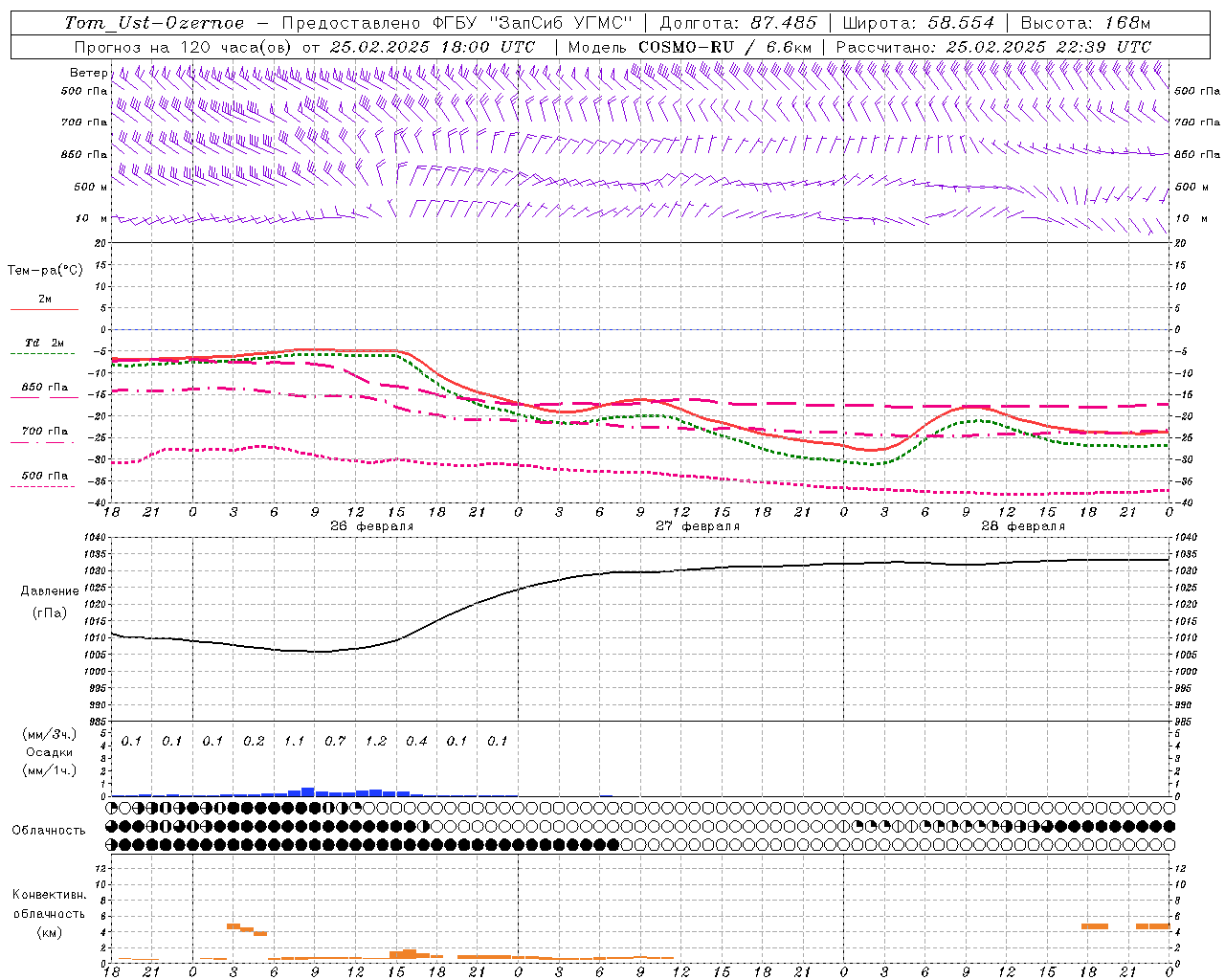This screenshot has height=980, width=1225.
Task: Click the 27 февраля date label
Action: [x=698, y=526]
